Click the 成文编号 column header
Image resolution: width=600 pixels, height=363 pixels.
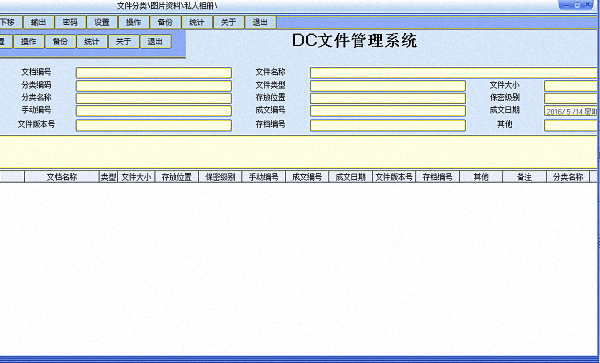point(307,177)
